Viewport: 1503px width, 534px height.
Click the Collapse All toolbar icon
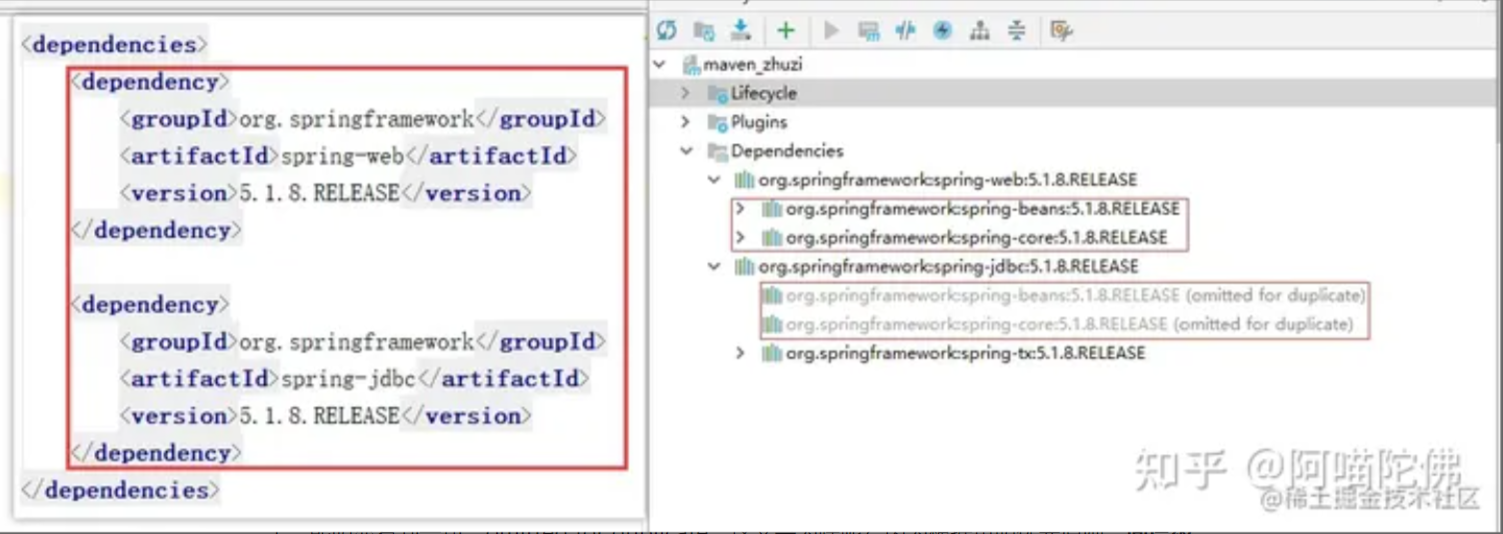pyautogui.click(x=1016, y=31)
